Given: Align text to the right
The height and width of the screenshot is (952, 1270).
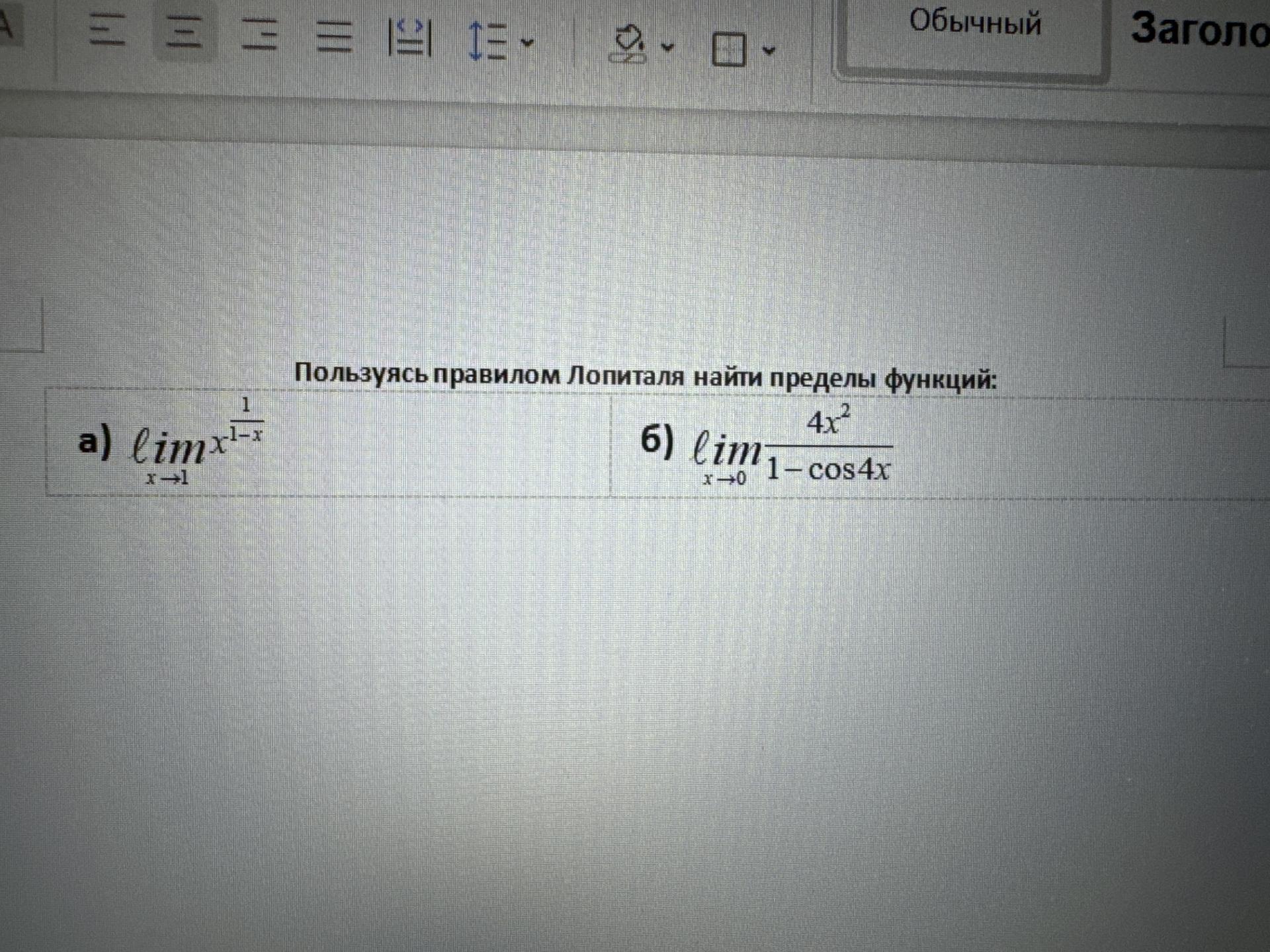Looking at the screenshot, I should tap(259, 34).
